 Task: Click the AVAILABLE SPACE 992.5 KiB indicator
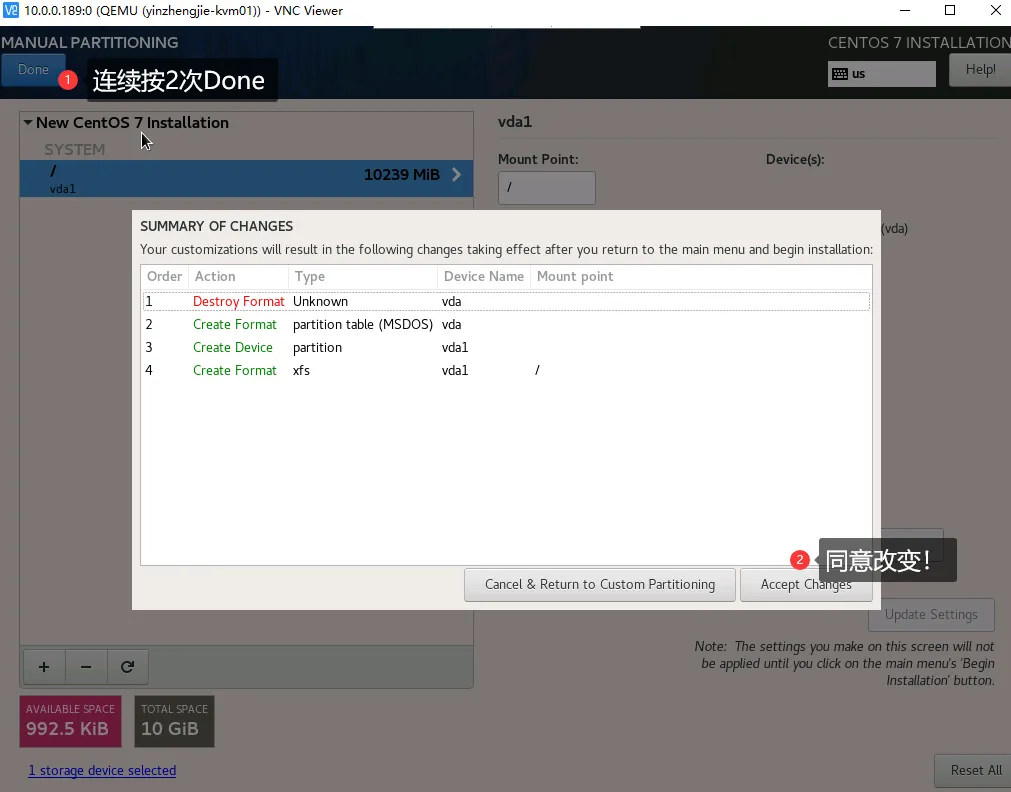(x=70, y=722)
